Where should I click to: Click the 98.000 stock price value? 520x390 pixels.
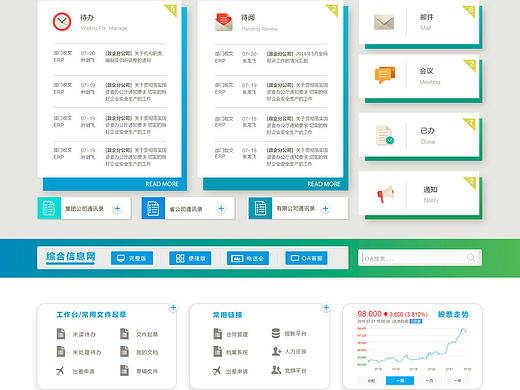coord(369,314)
